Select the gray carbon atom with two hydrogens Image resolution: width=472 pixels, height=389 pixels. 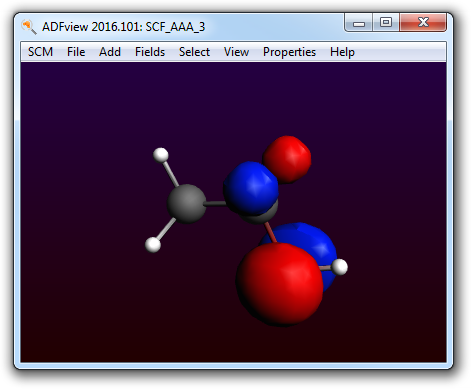click(x=186, y=203)
